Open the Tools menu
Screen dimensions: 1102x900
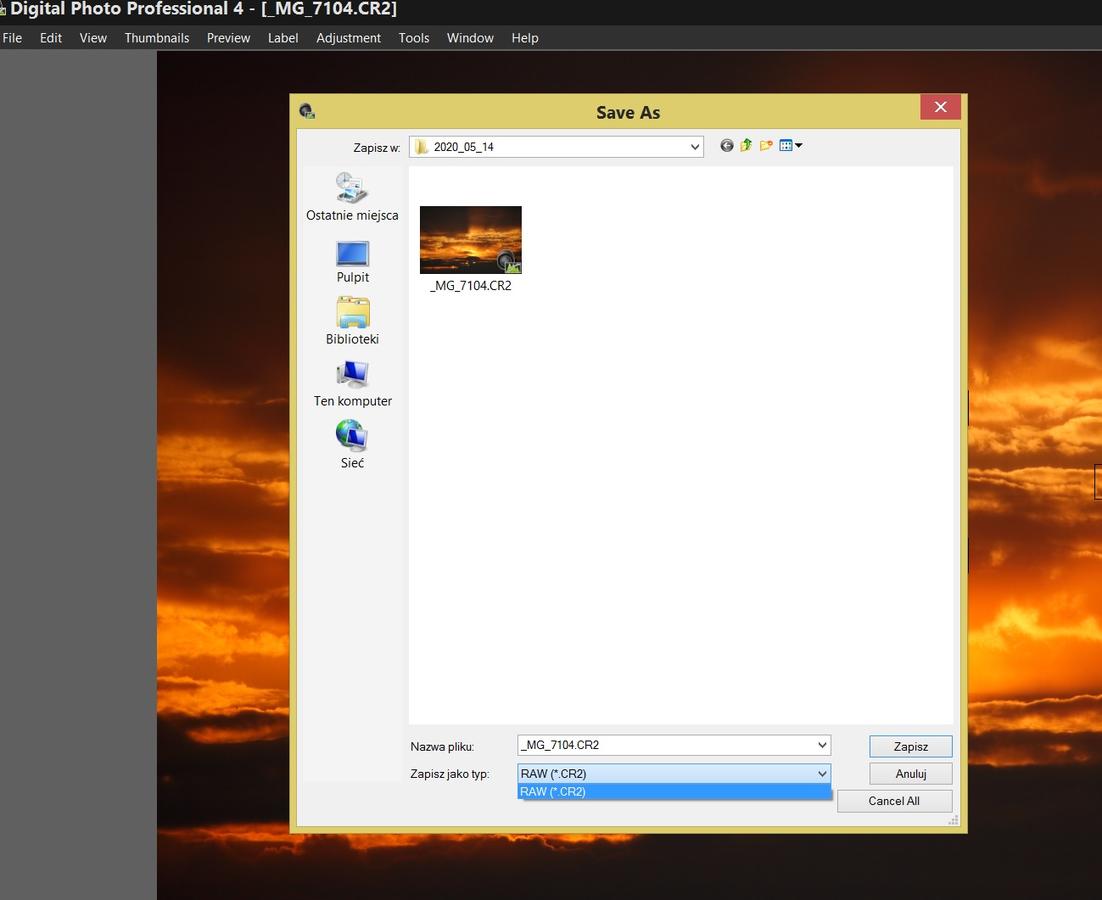tap(413, 38)
